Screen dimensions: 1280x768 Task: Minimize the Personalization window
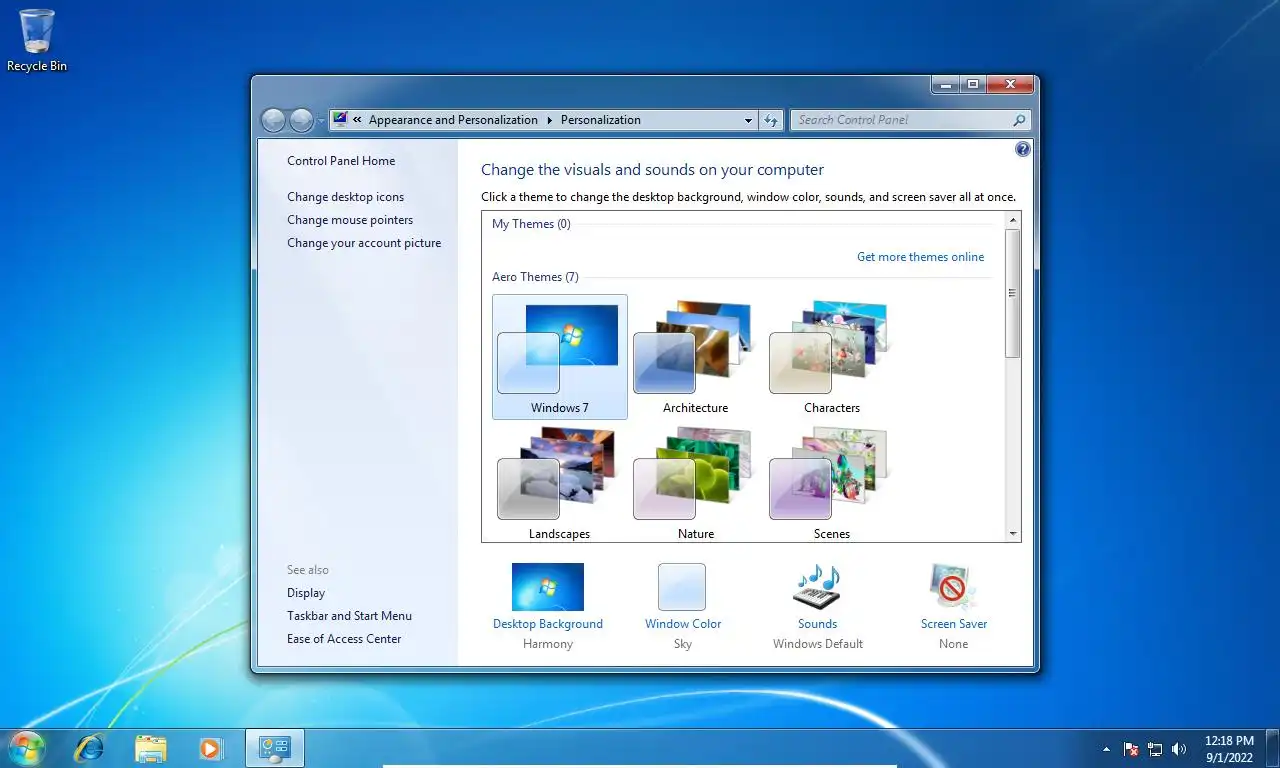point(945,85)
